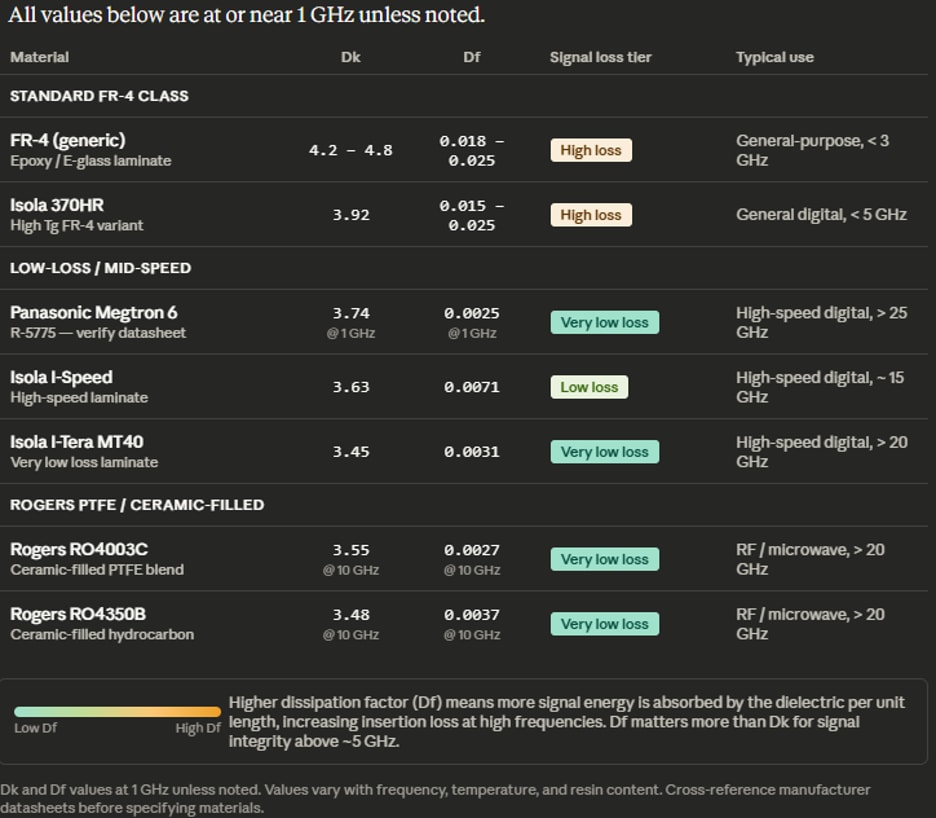
Task: Click the Rogers RO4350B material name
Action: tap(78, 614)
